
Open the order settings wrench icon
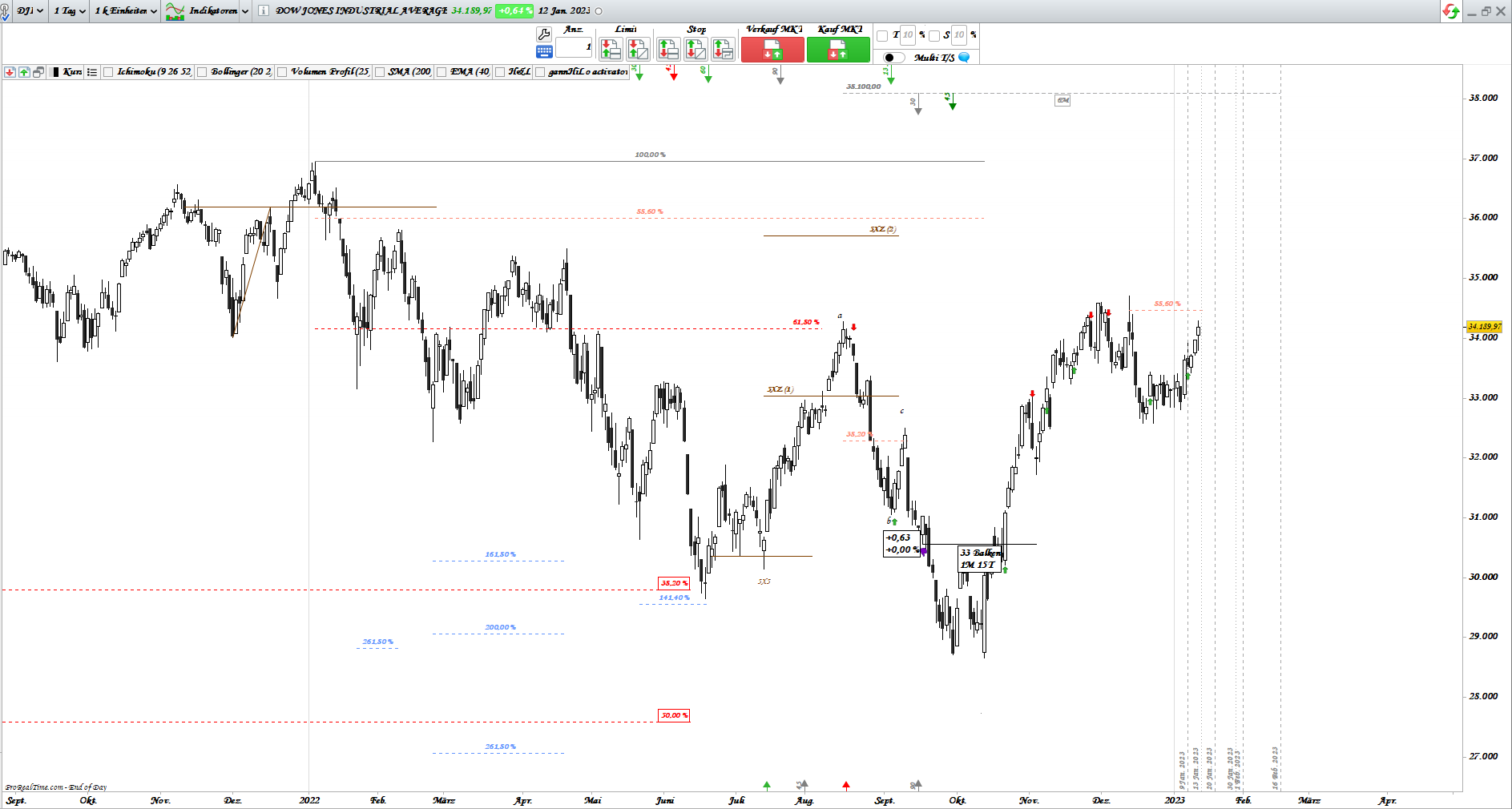(544, 34)
